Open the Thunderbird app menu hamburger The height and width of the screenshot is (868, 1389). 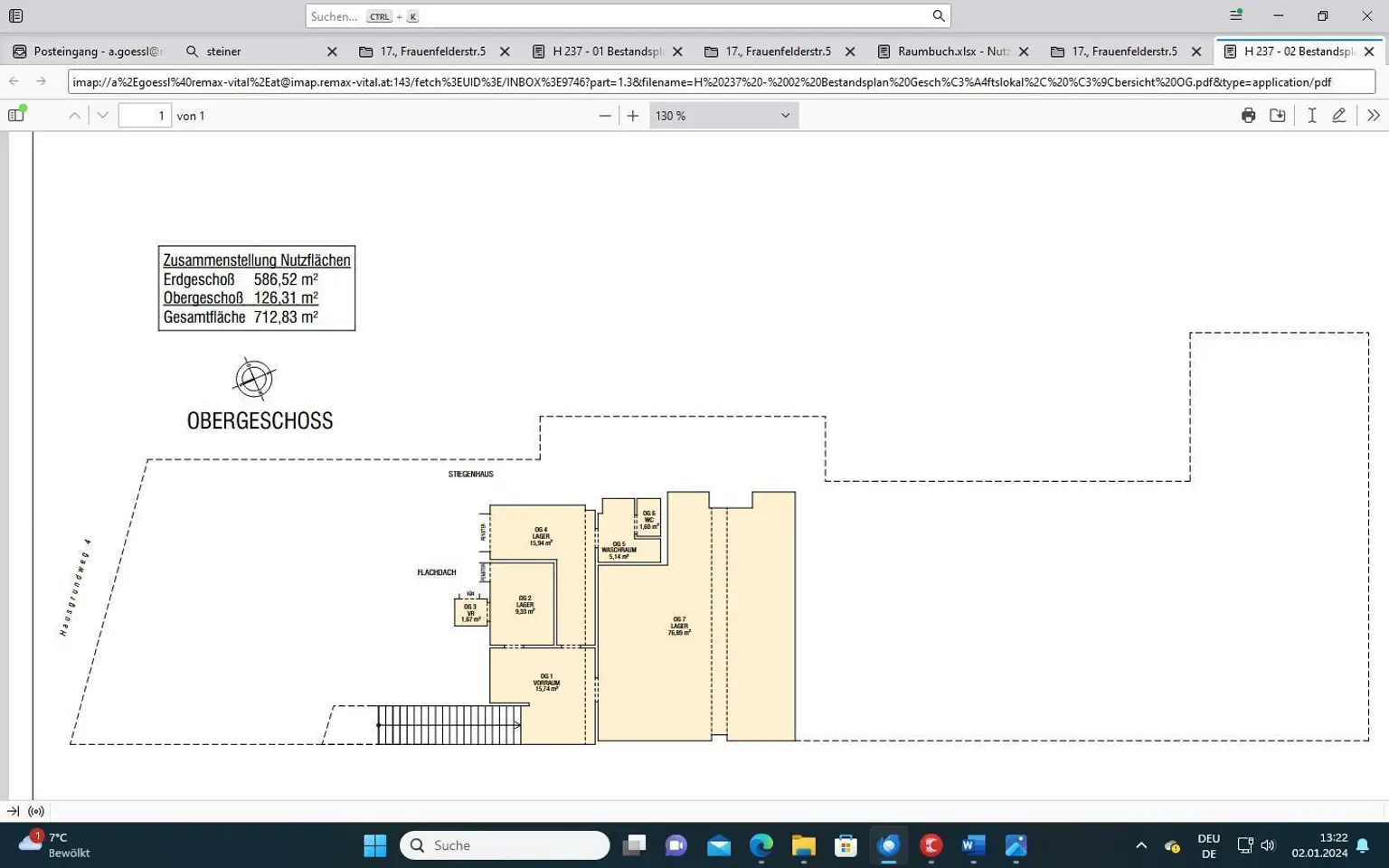coord(1235,15)
